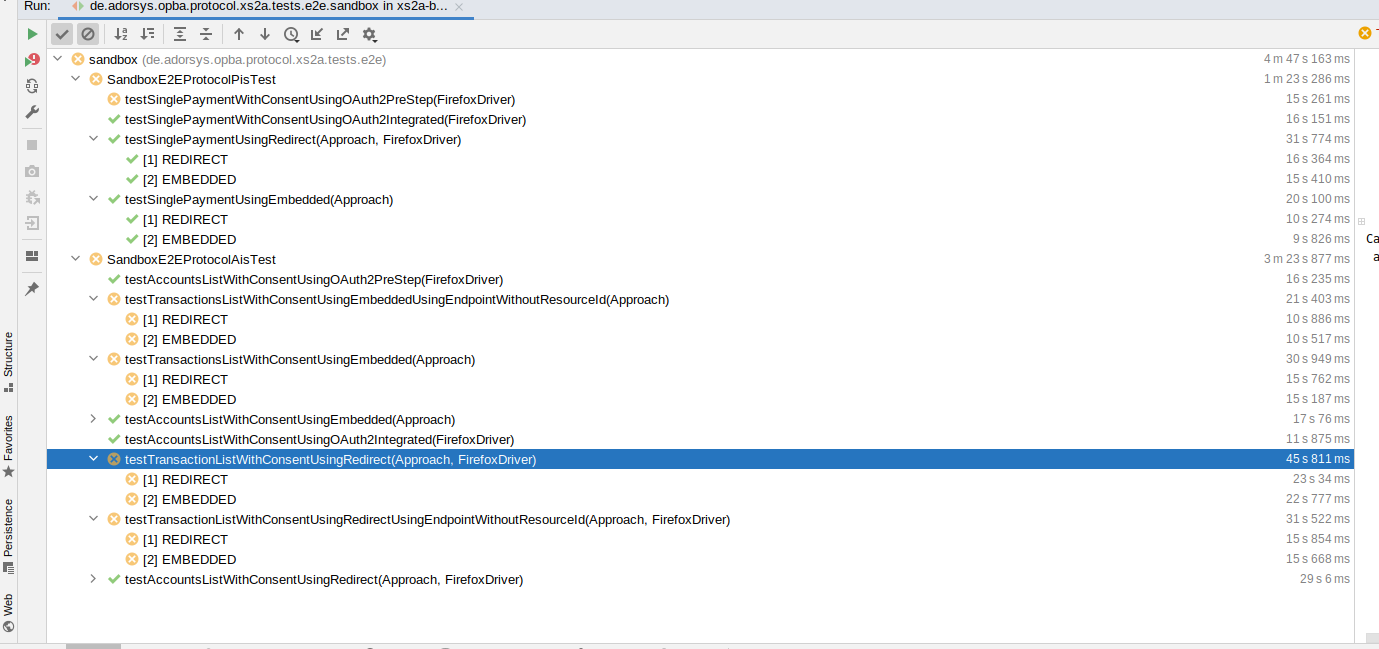Open the test history clock icon
Viewport: 1379px width, 649px height.
(x=291, y=34)
